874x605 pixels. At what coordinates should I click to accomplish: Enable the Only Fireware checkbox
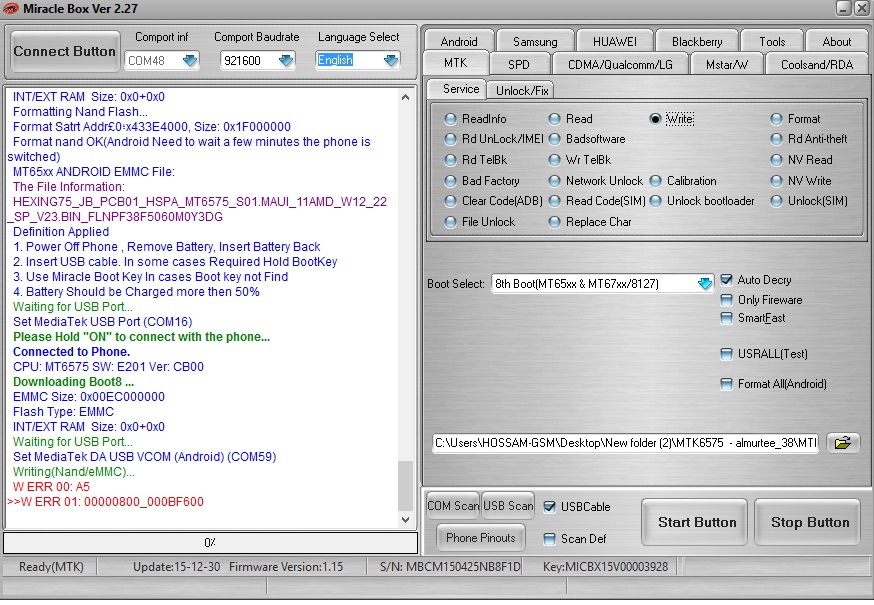[726, 300]
